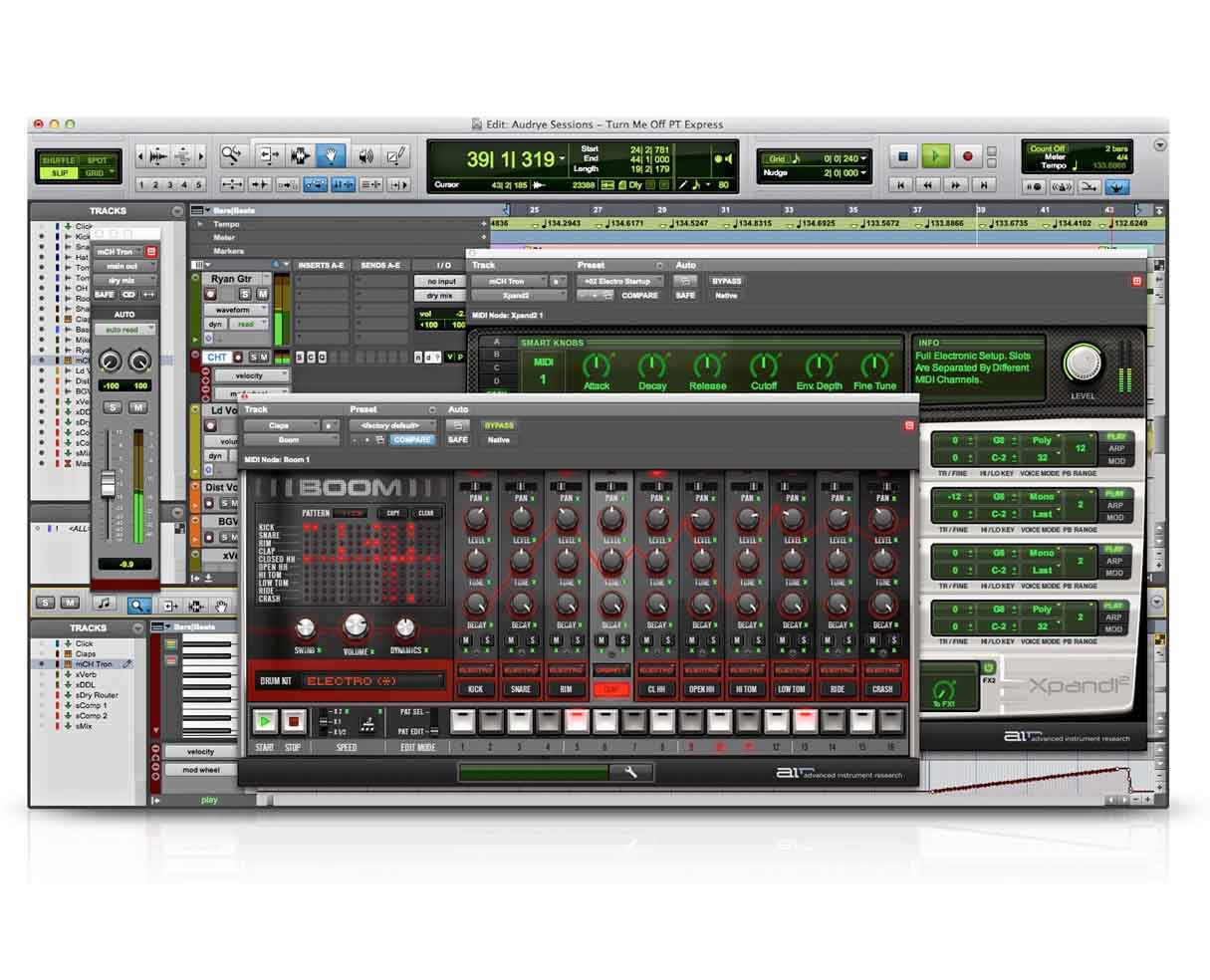The image size is (1210, 980).
Task: Click the main counter 39|1|319
Action: pos(512,158)
